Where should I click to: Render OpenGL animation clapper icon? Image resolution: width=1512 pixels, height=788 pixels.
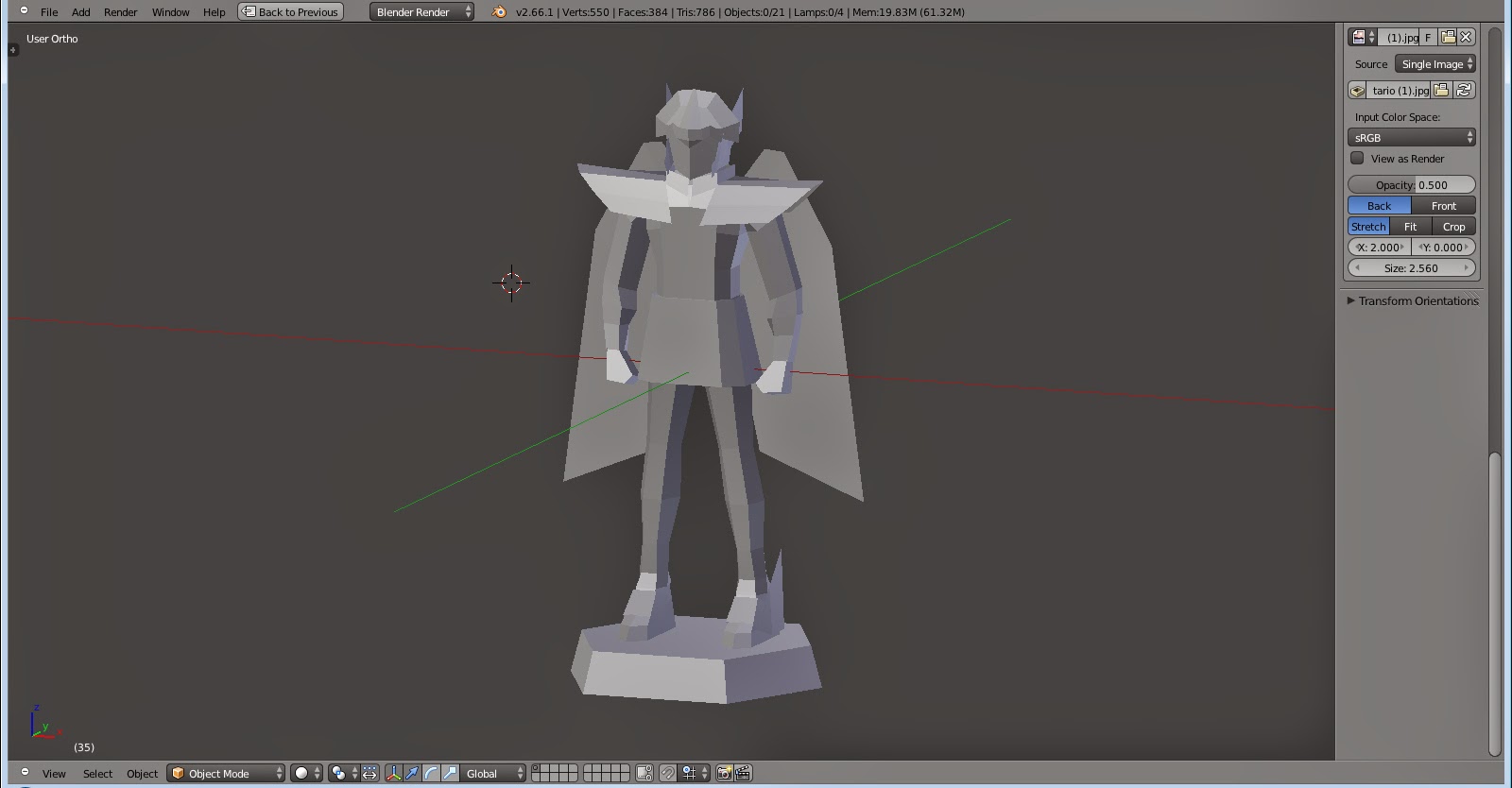click(743, 773)
